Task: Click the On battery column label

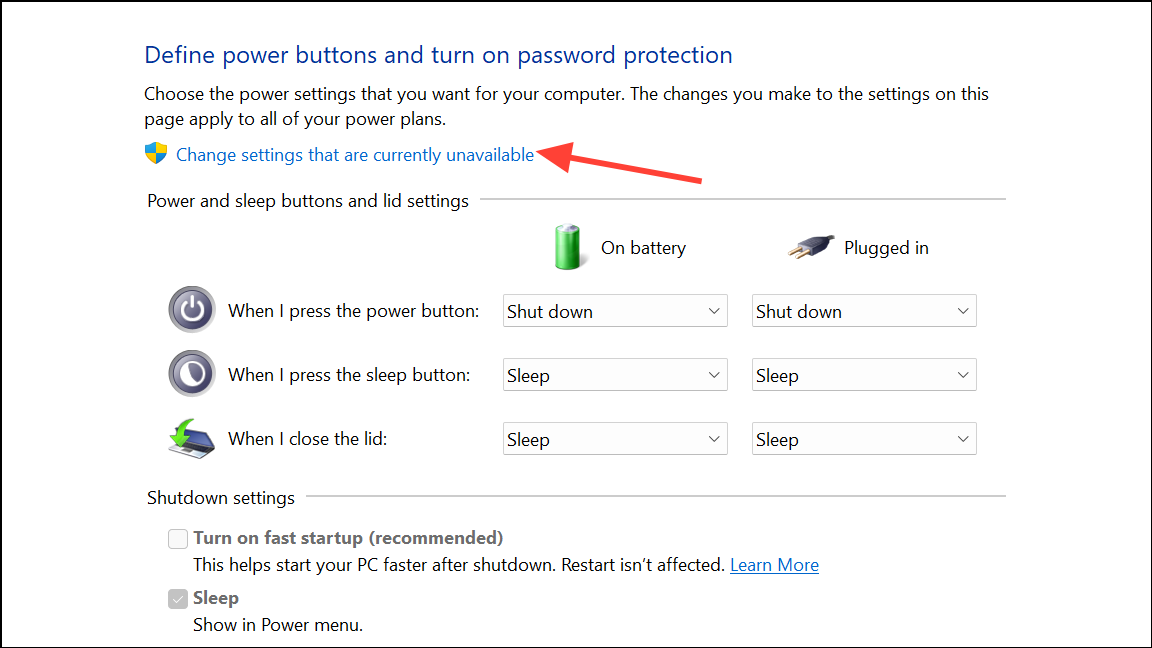Action: 643,248
